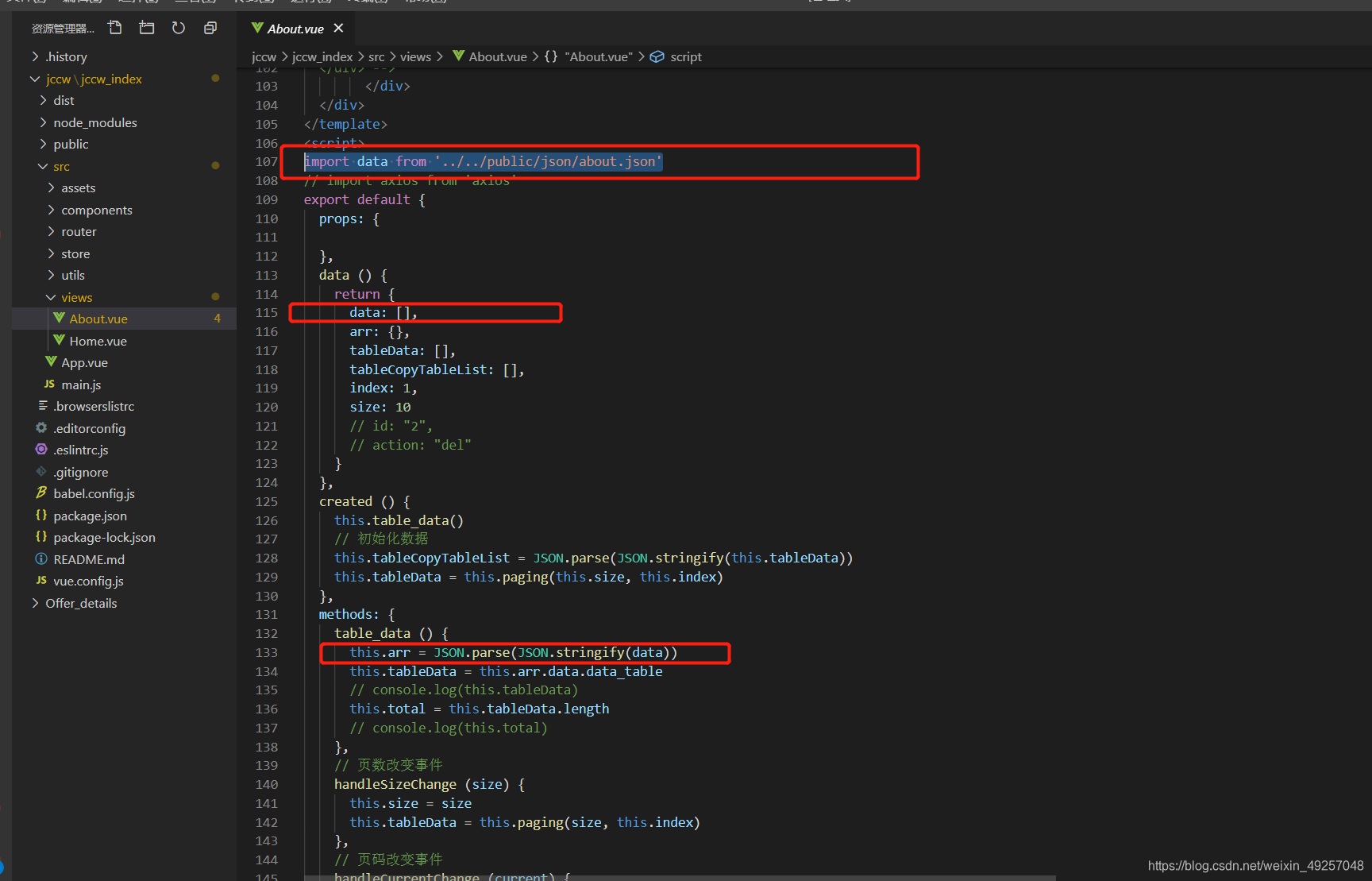Click line number 107 in the gutter
Viewport: 1372px width, 881px height.
(267, 162)
